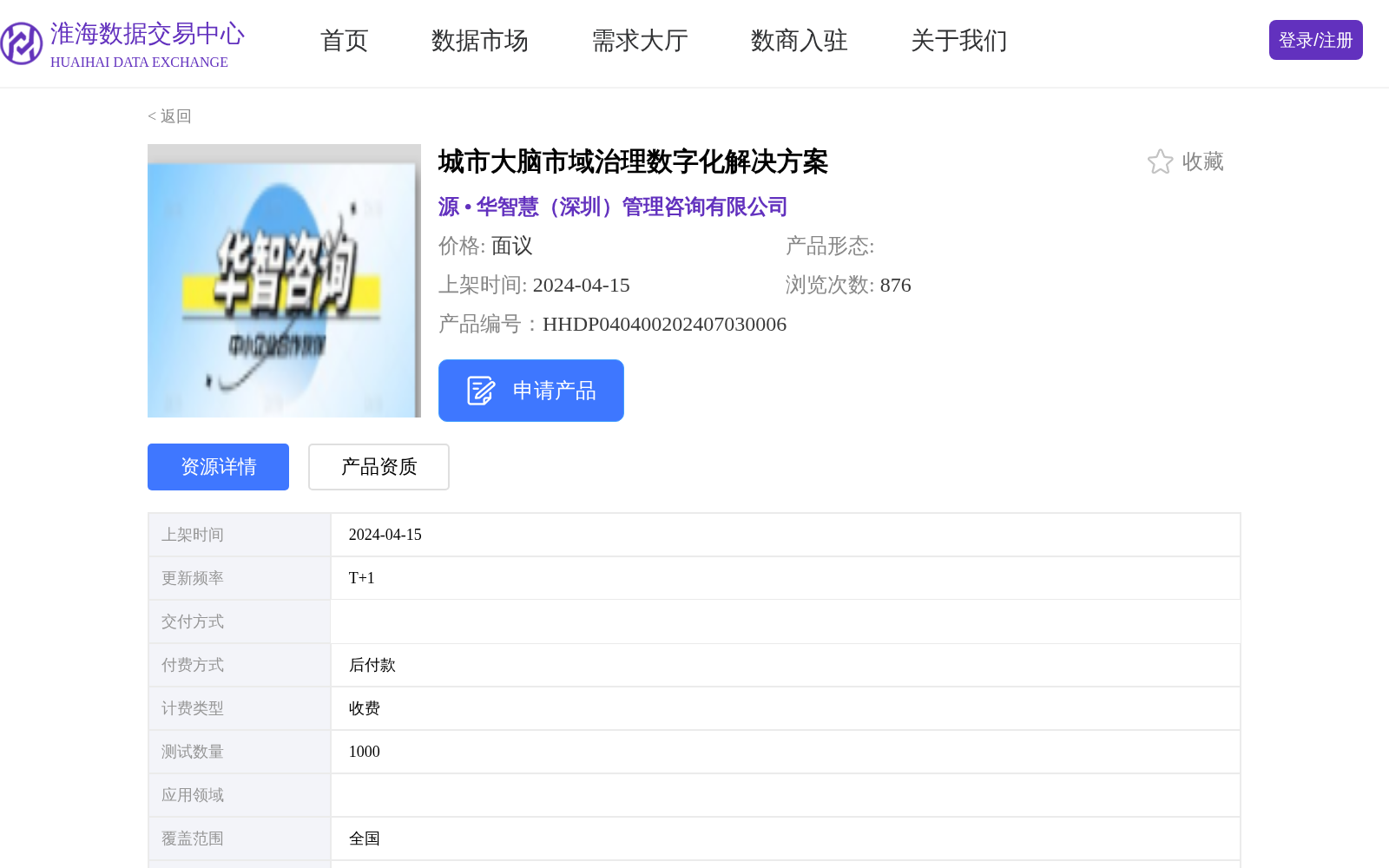This screenshot has width=1389, height=868.
Task: Click the 全国 value in 覆盖范围 row
Action: 365,838
